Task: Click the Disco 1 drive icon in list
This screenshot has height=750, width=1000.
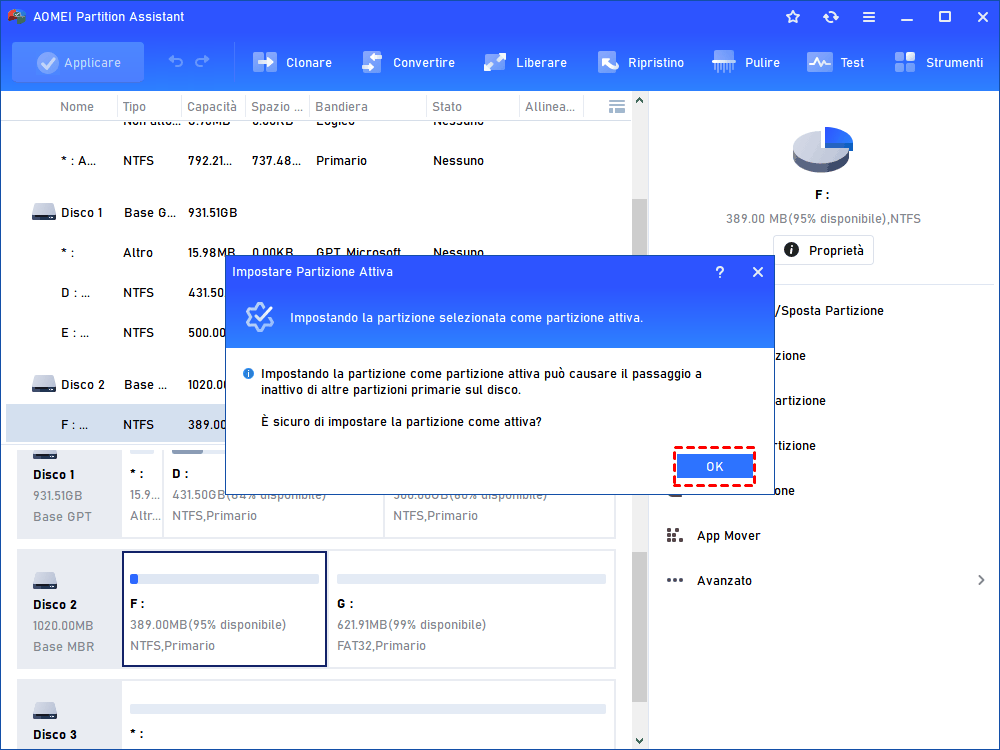Action: (x=44, y=212)
